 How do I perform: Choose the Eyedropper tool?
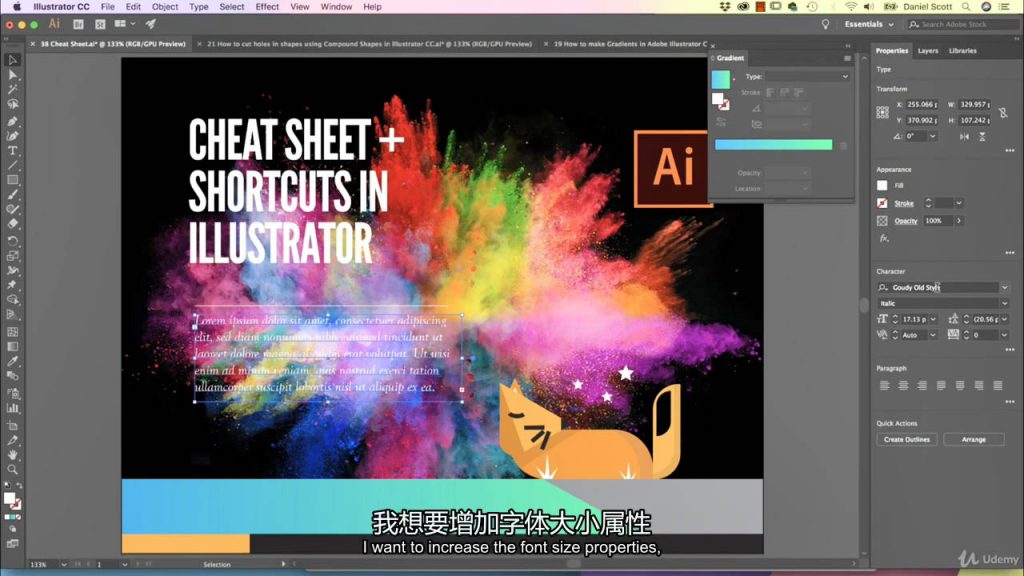point(12,361)
